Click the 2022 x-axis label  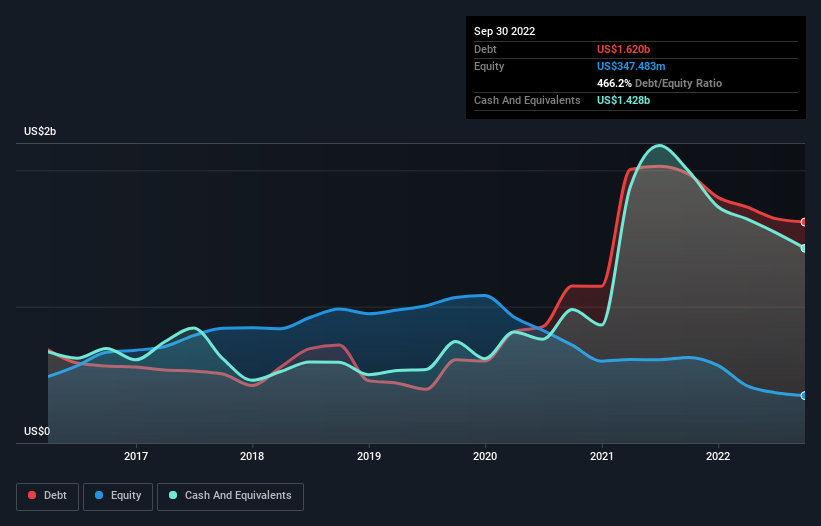(x=718, y=456)
